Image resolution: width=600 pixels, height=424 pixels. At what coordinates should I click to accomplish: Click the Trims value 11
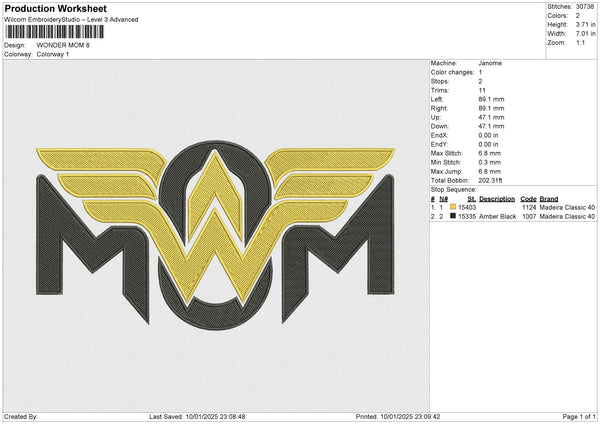pyautogui.click(x=482, y=90)
